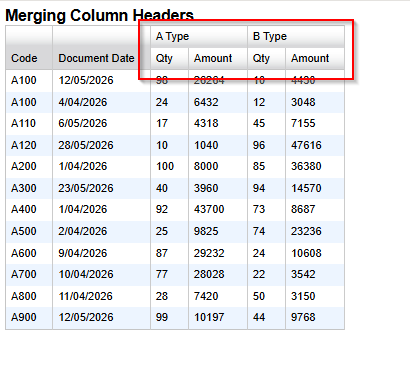Click amount cell 3150
The width and height of the screenshot is (410, 370).
[x=315, y=296]
